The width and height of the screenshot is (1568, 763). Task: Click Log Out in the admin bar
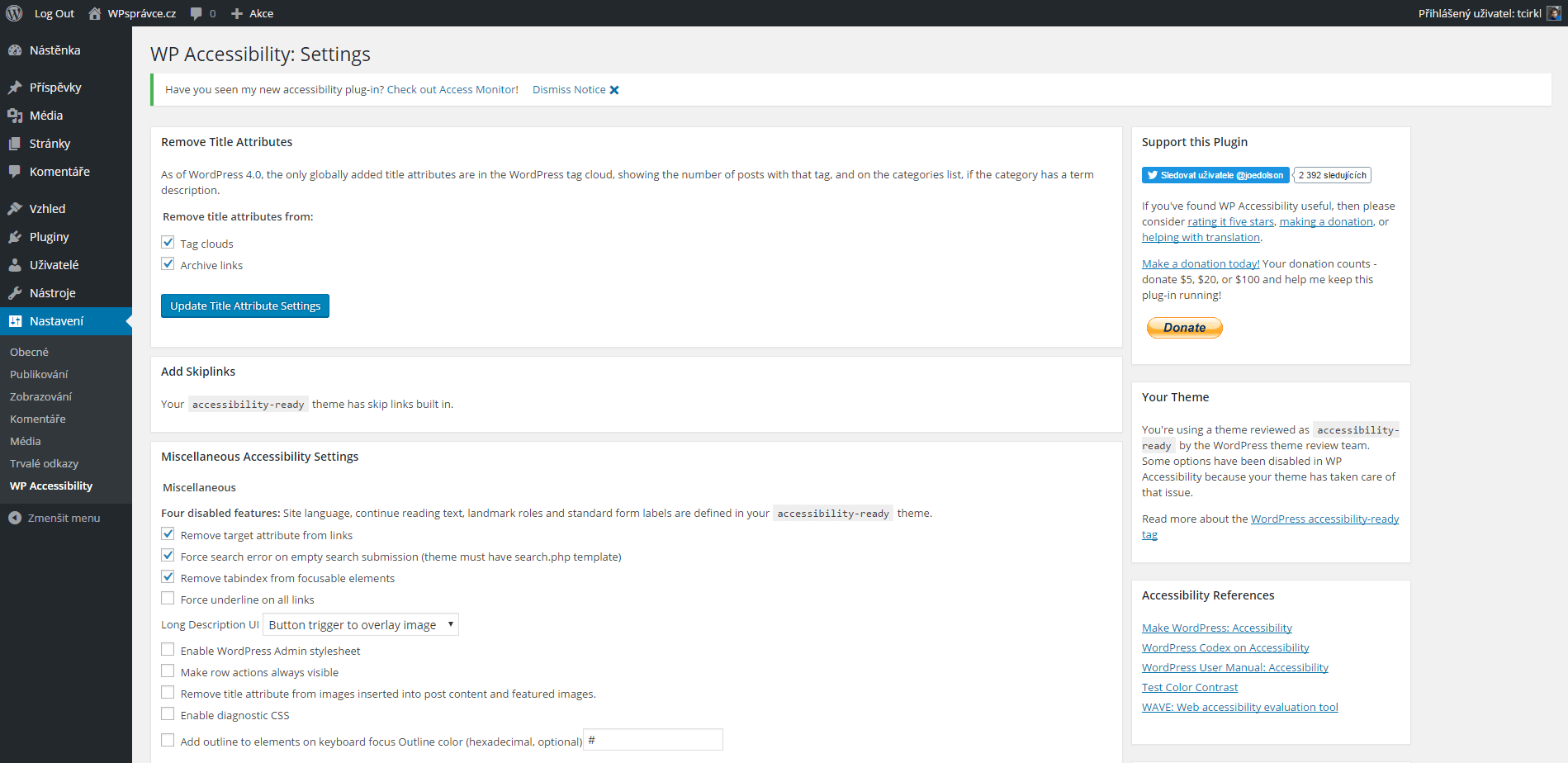point(54,13)
